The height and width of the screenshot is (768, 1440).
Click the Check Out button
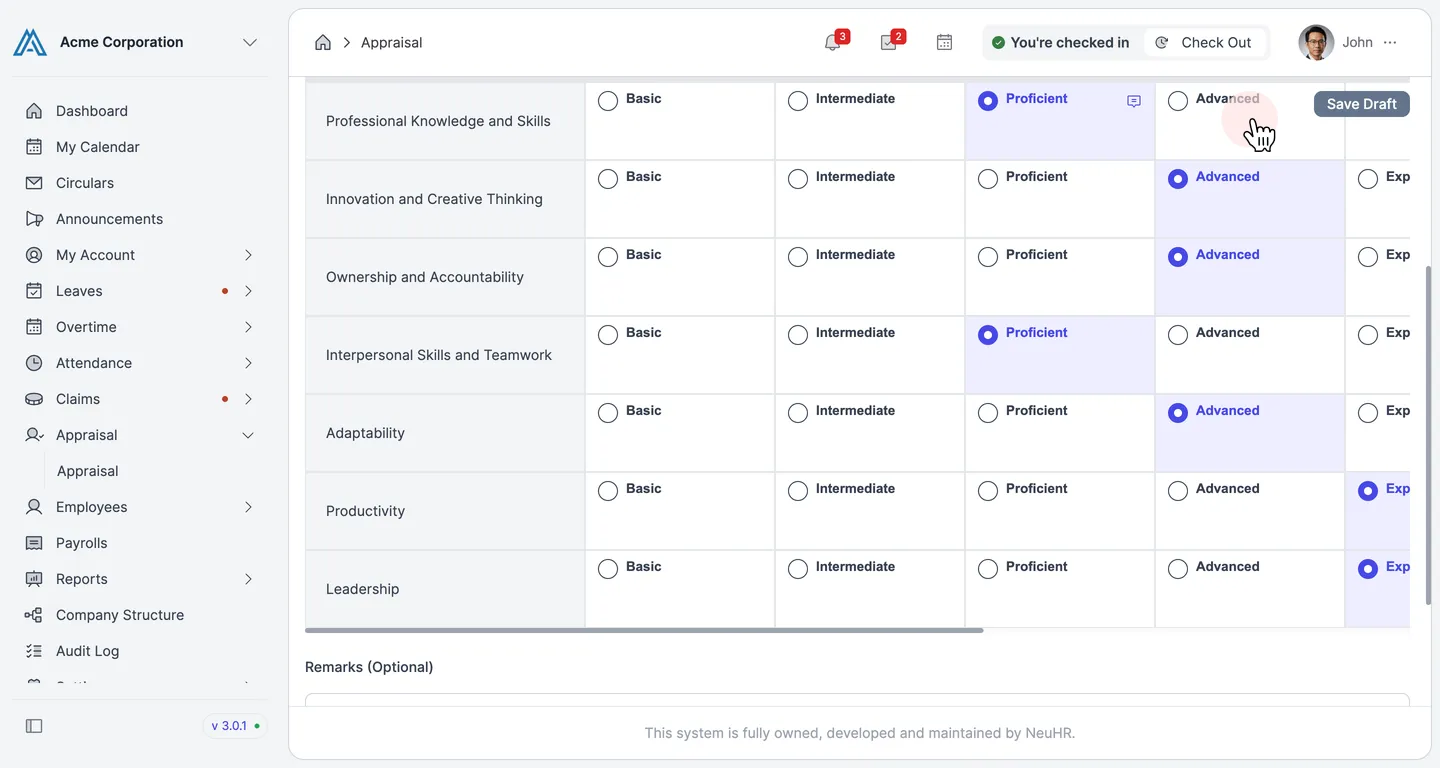(x=1204, y=42)
